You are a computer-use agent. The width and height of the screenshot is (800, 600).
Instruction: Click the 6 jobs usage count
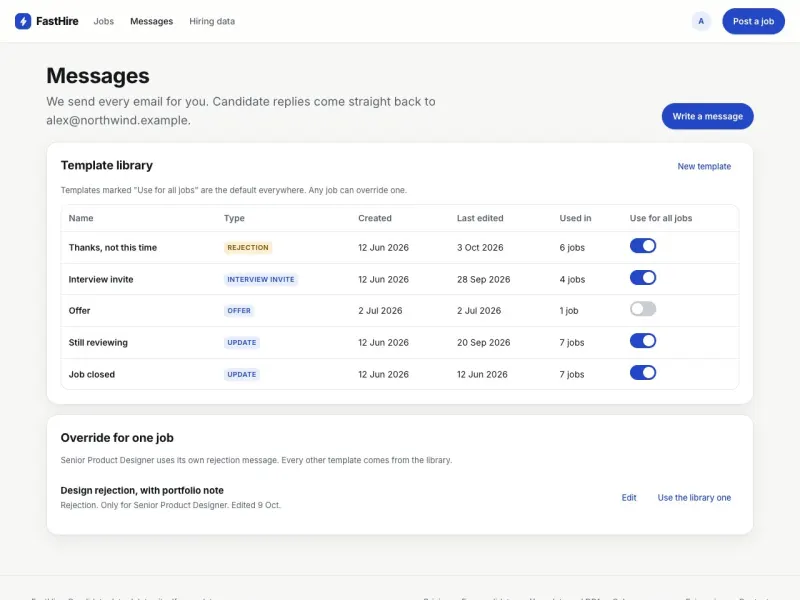572,247
